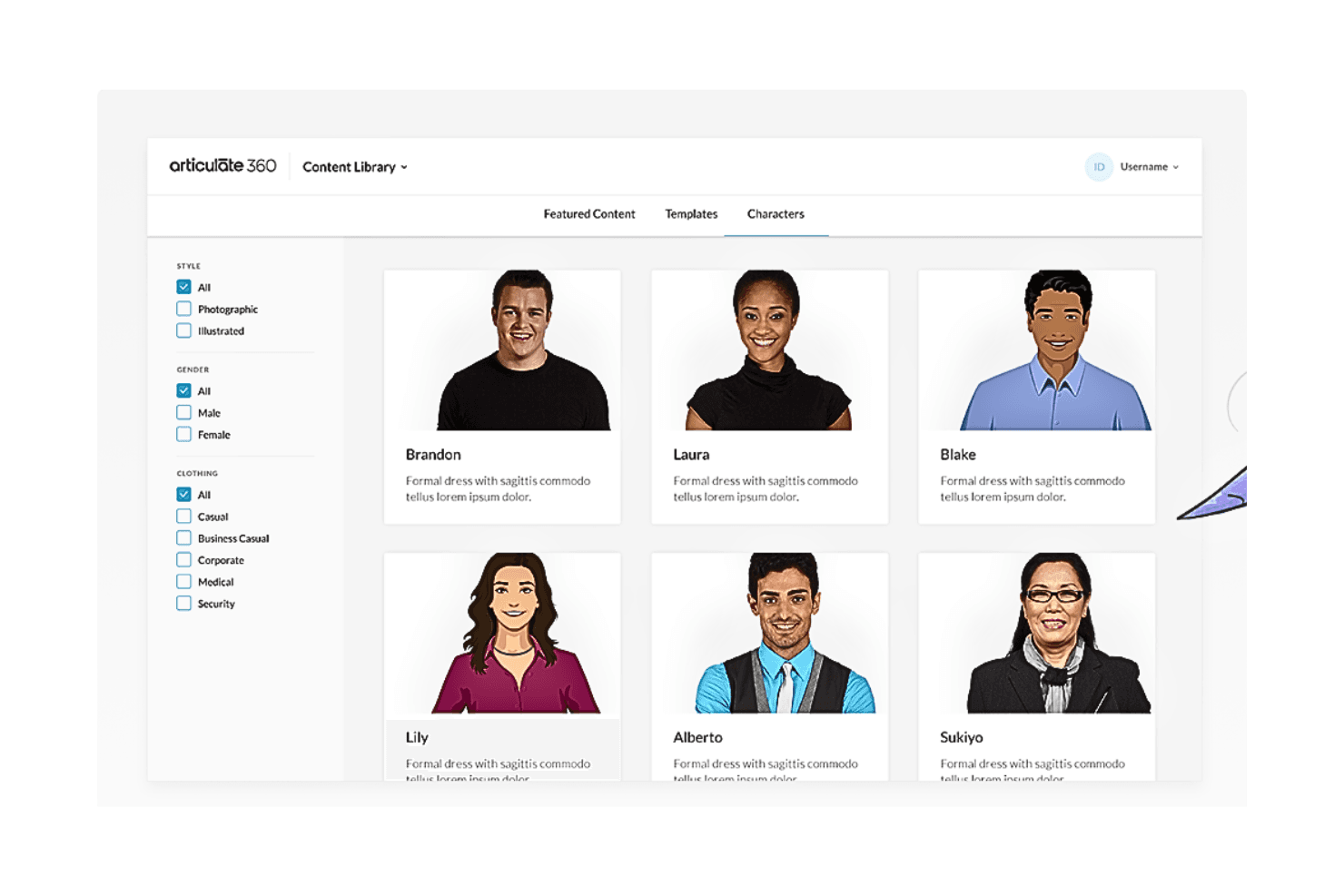This screenshot has width=1344, height=896.
Task: Click the description text under Brandon
Action: pyautogui.click(x=498, y=488)
